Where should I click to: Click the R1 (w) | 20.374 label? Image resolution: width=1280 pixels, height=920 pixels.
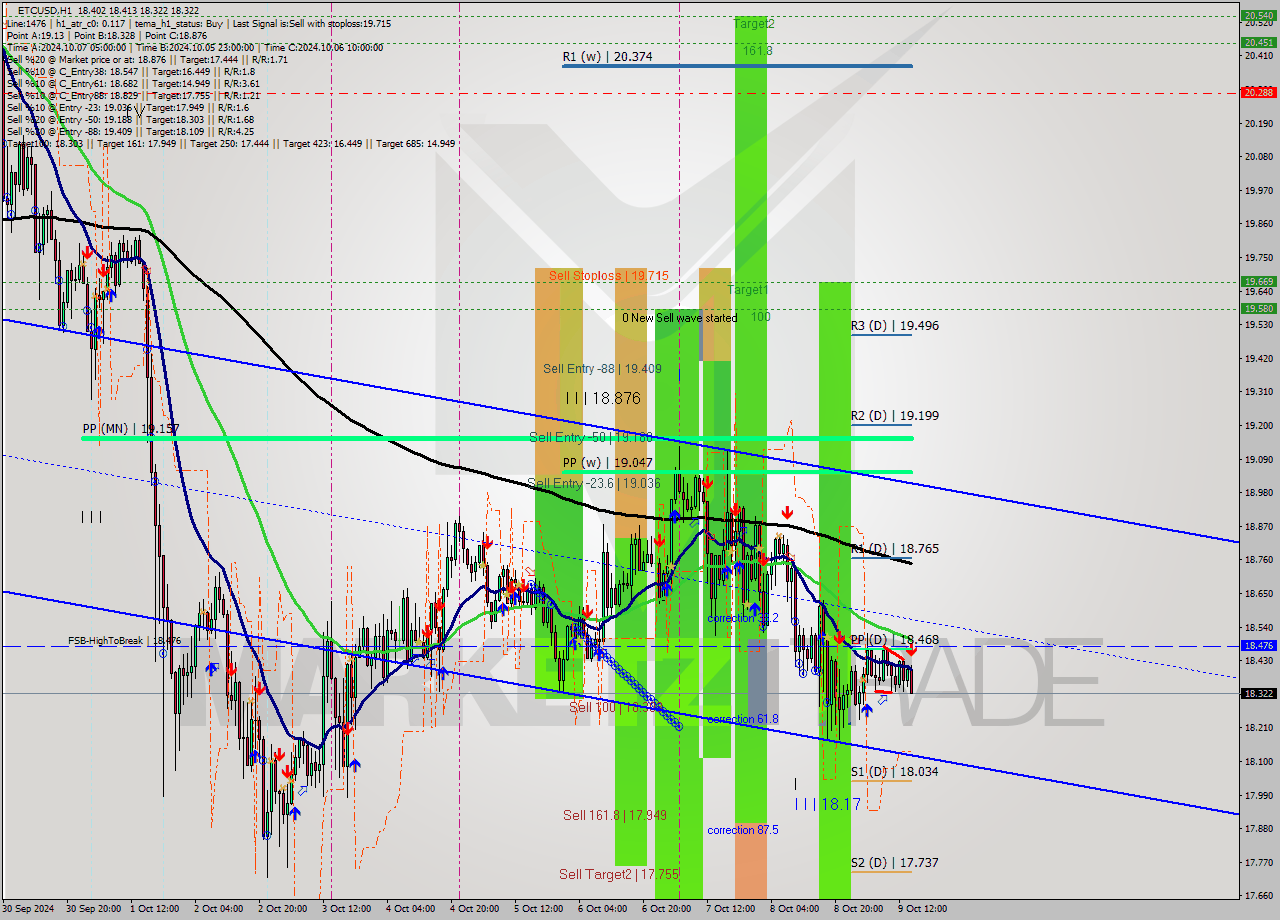click(607, 57)
